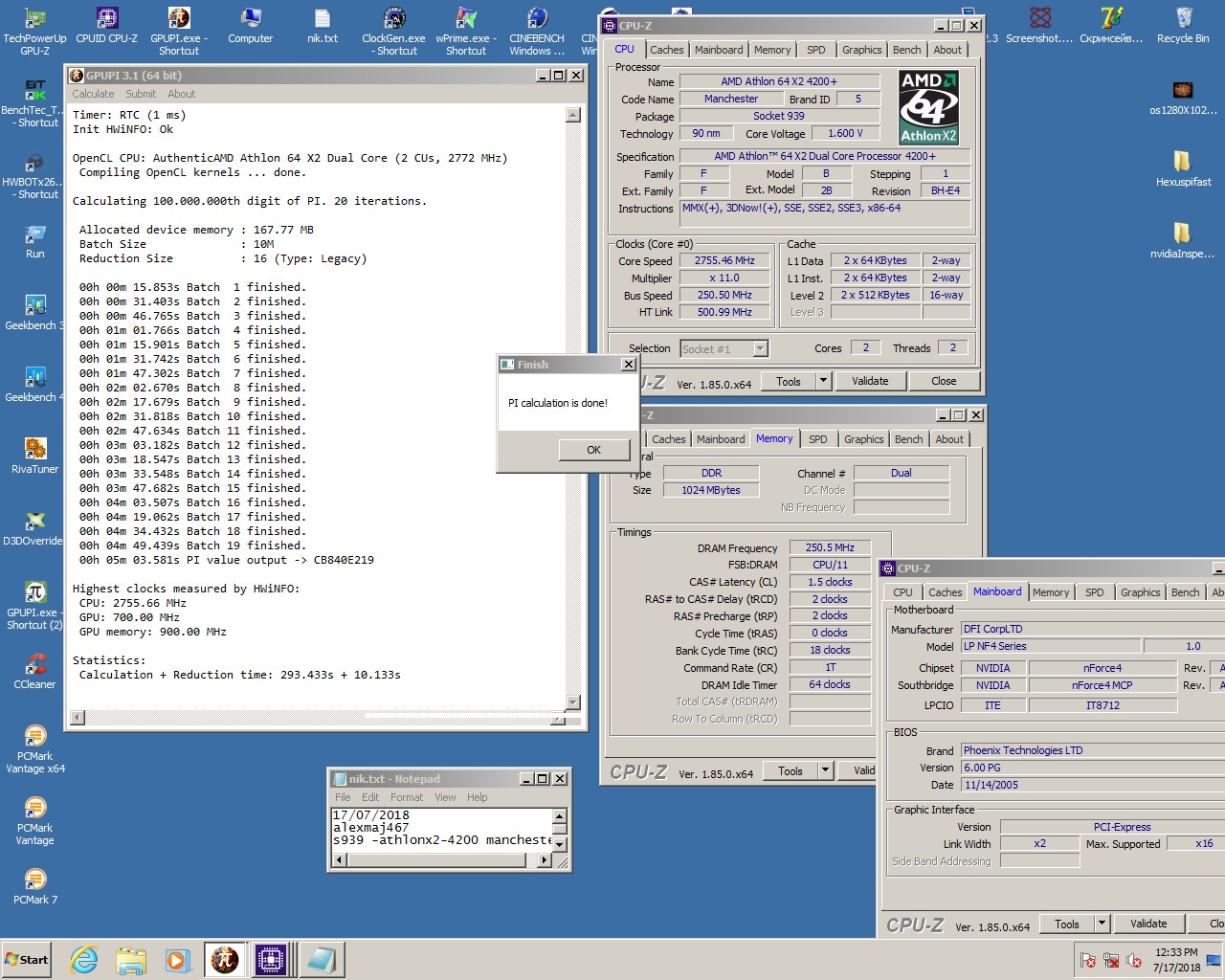The height and width of the screenshot is (980, 1225).
Task: Click the "PI value output" result line
Action: [x=227, y=560]
